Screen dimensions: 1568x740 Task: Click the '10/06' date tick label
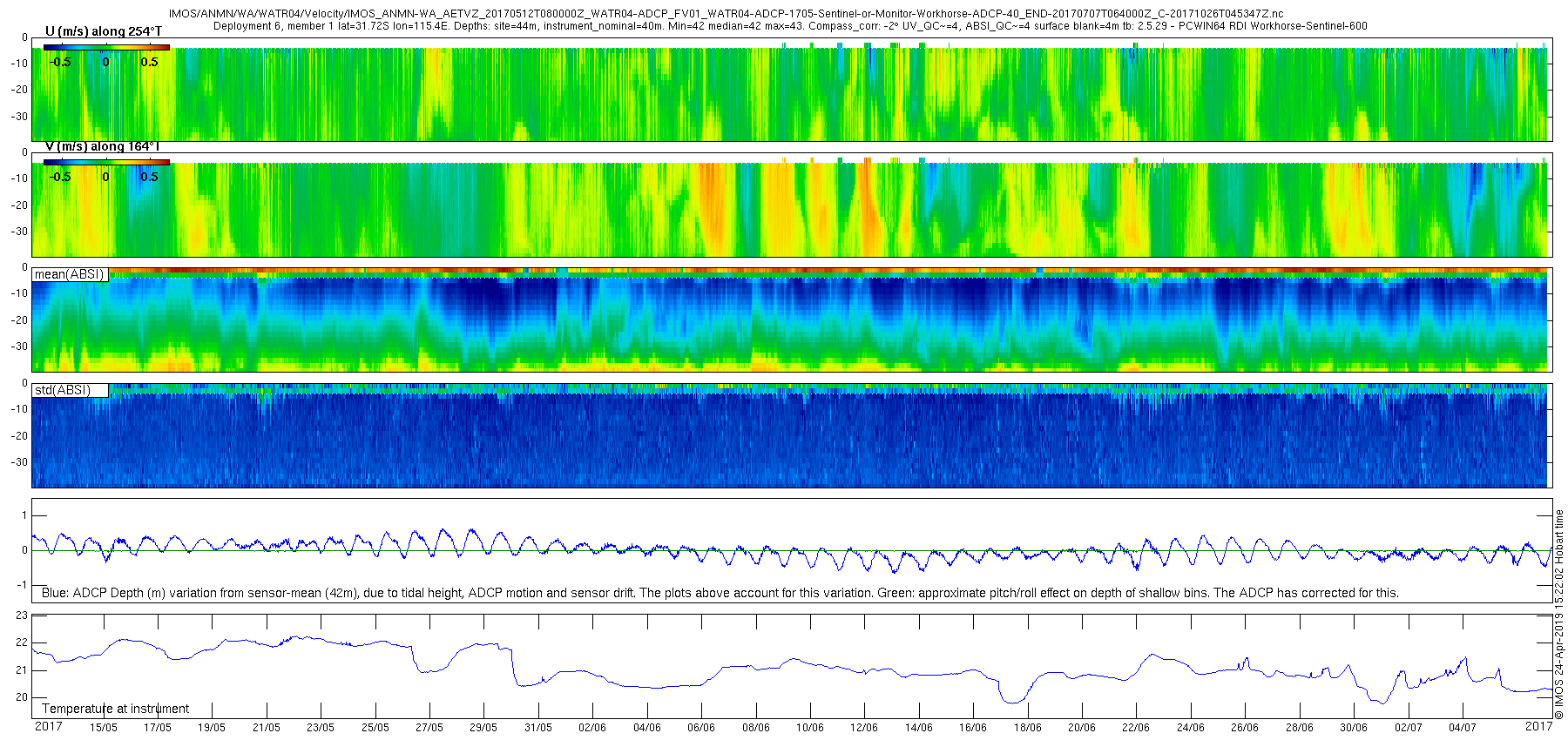point(810,728)
